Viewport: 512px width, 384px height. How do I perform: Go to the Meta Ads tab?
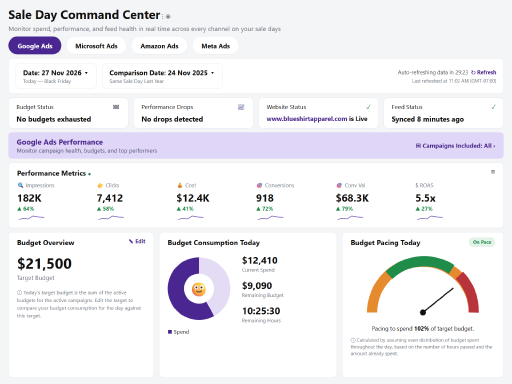click(215, 46)
